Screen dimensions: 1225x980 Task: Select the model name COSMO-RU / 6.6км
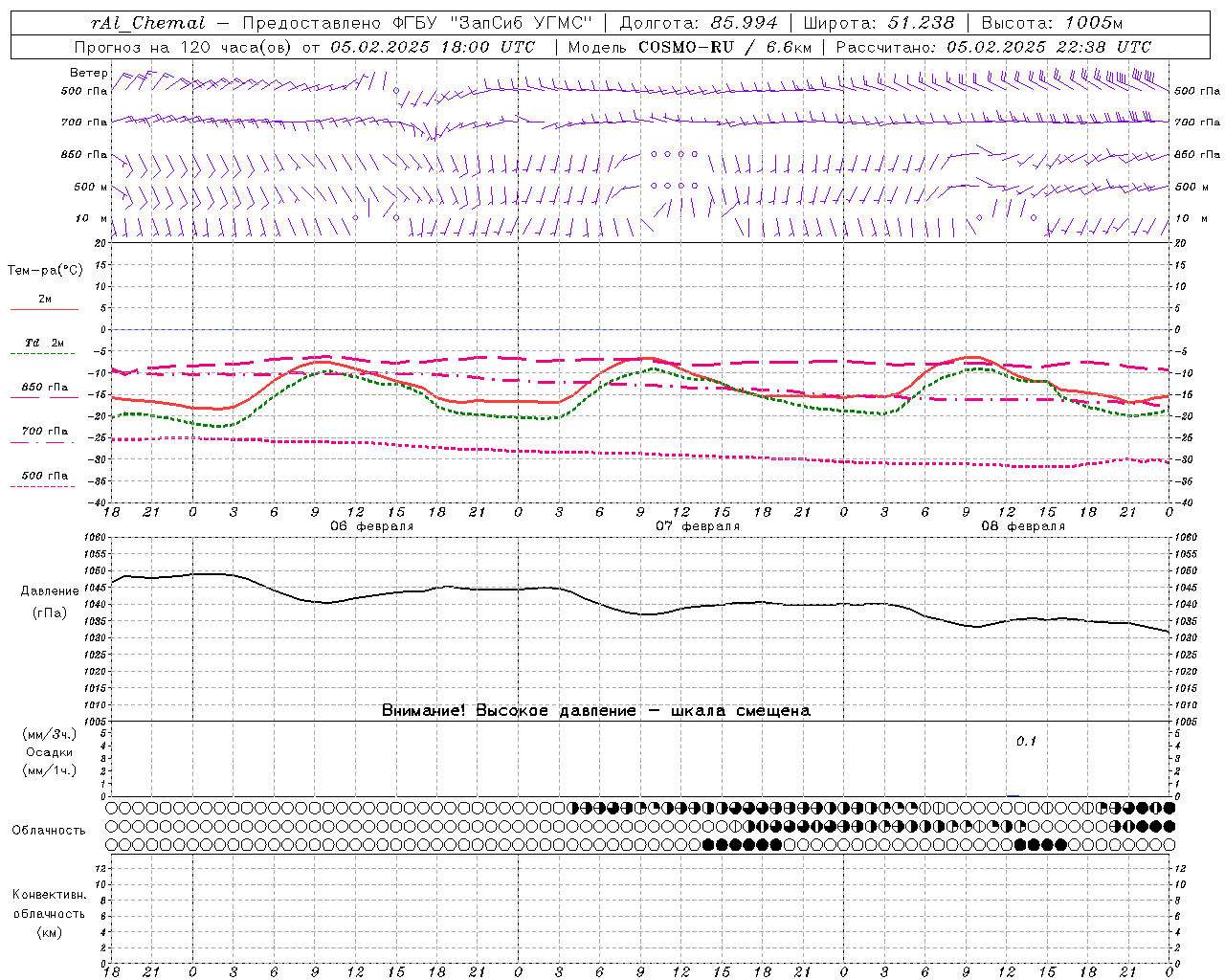pos(724,47)
